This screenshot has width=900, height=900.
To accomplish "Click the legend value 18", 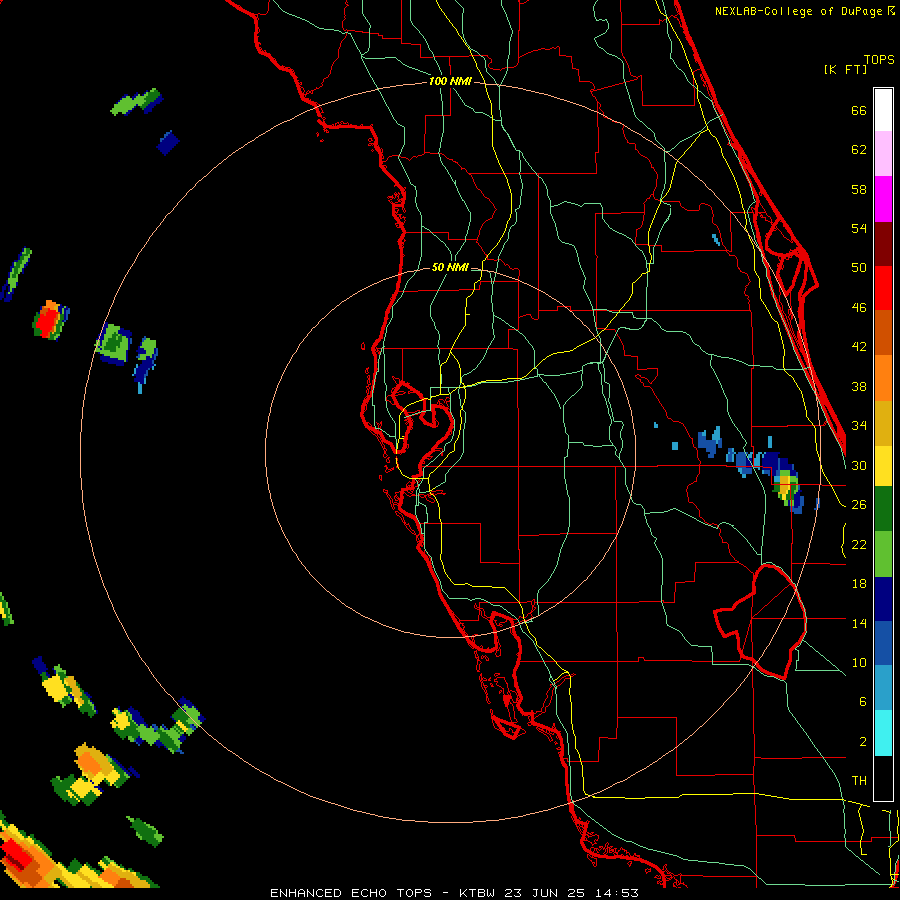I will click(859, 584).
